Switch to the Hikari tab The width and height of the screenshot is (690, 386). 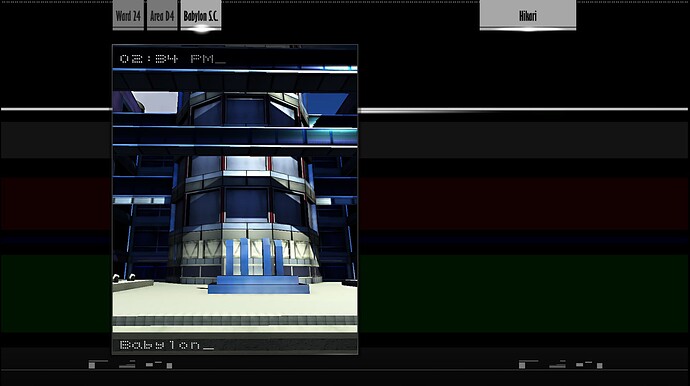(x=528, y=15)
